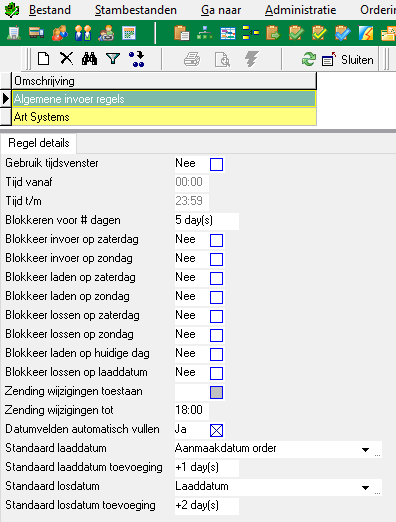
Task: Toggle Blokkeer laden op huidige dag checkbox
Action: [x=216, y=354]
